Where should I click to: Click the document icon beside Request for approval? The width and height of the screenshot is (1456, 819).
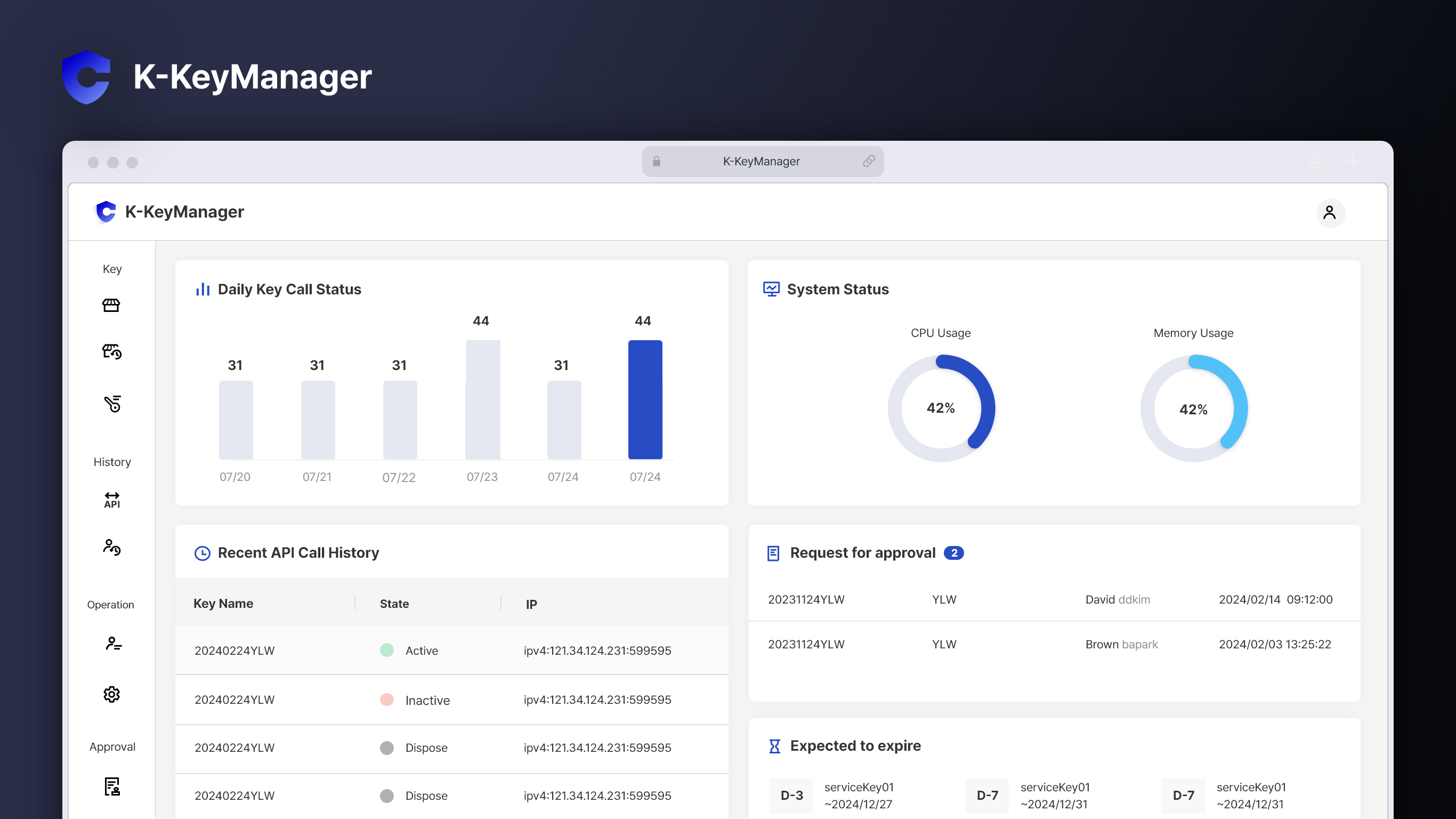773,553
